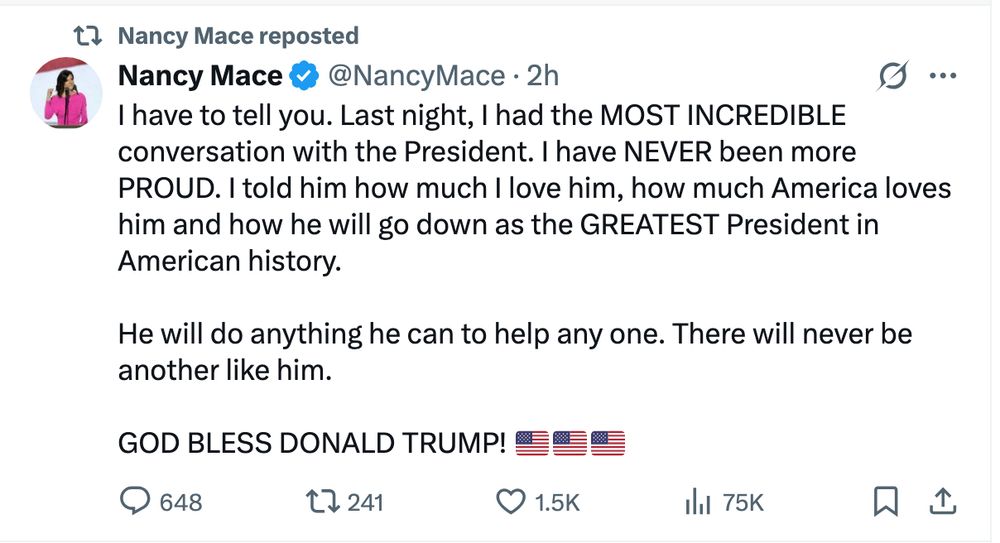Image resolution: width=1000 pixels, height=543 pixels.
Task: Click the "GOD BLESS DONALD TRUMP!" tweet text
Action: (312, 441)
